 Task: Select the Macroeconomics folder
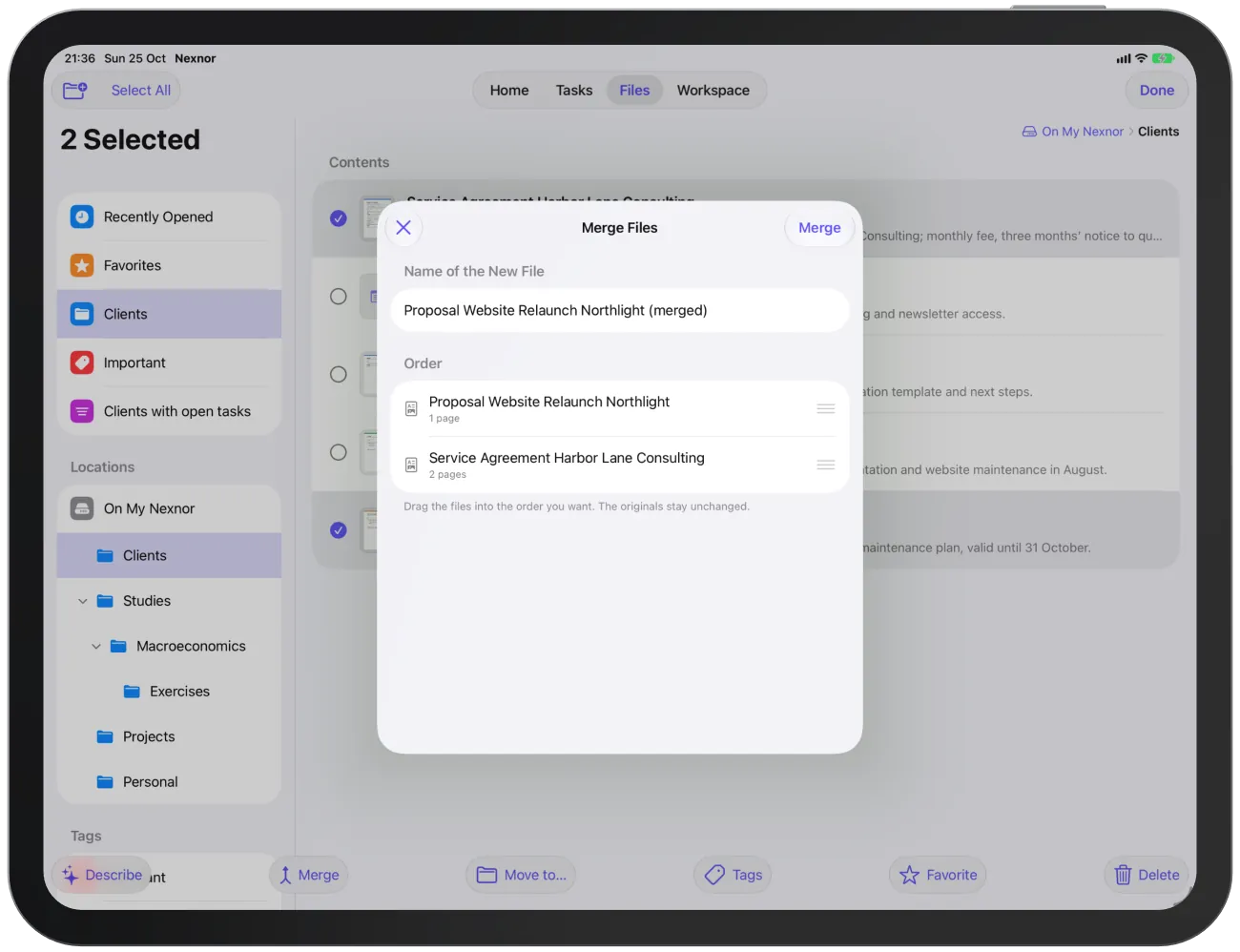click(169, 647)
